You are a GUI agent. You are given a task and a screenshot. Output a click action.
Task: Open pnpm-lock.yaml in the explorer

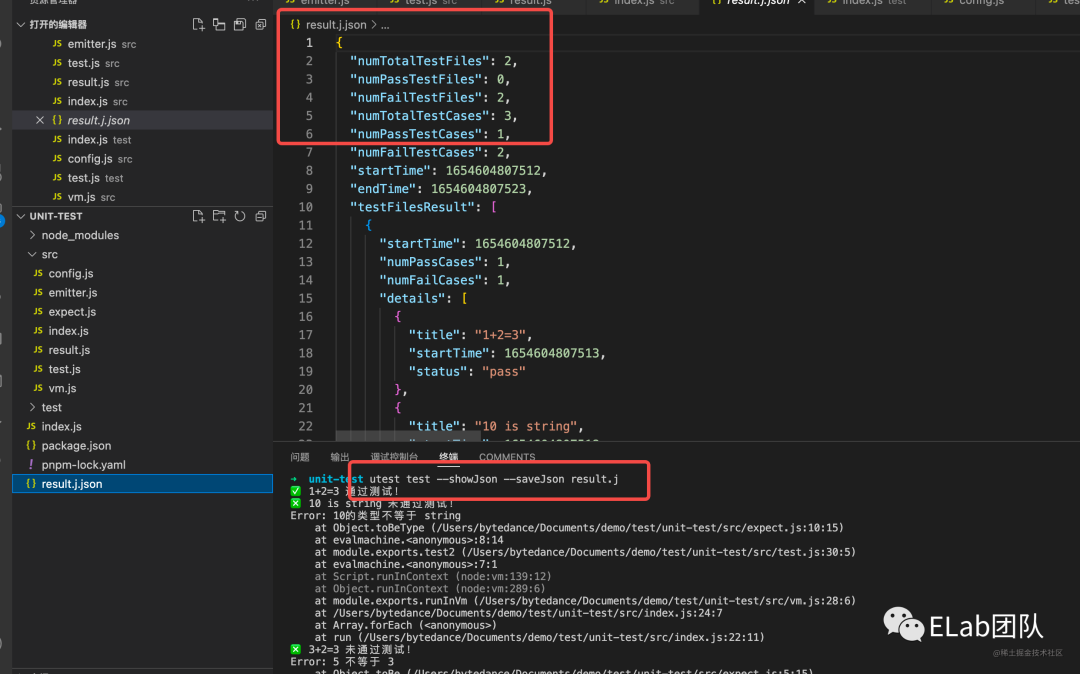tap(143, 465)
